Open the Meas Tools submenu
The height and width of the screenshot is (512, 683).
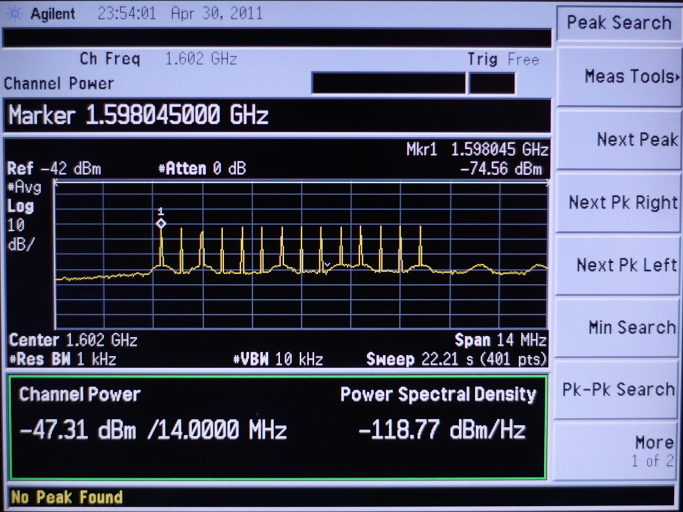tap(620, 77)
